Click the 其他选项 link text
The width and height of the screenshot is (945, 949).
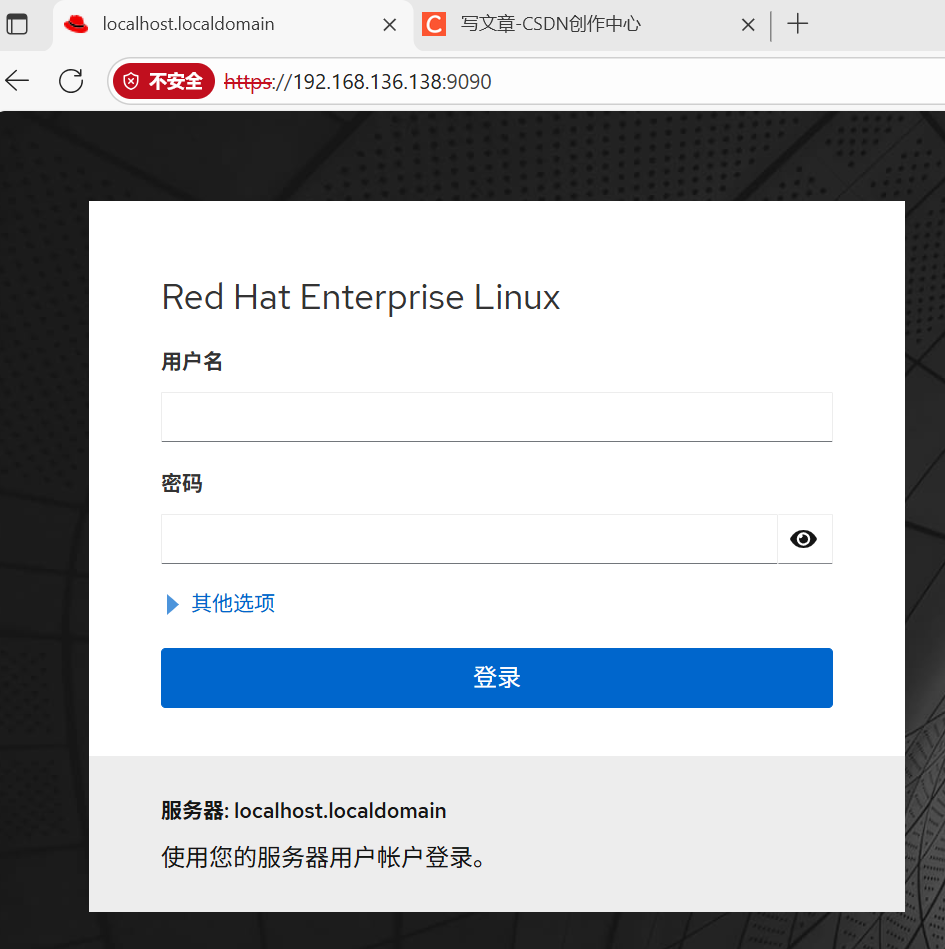233,603
